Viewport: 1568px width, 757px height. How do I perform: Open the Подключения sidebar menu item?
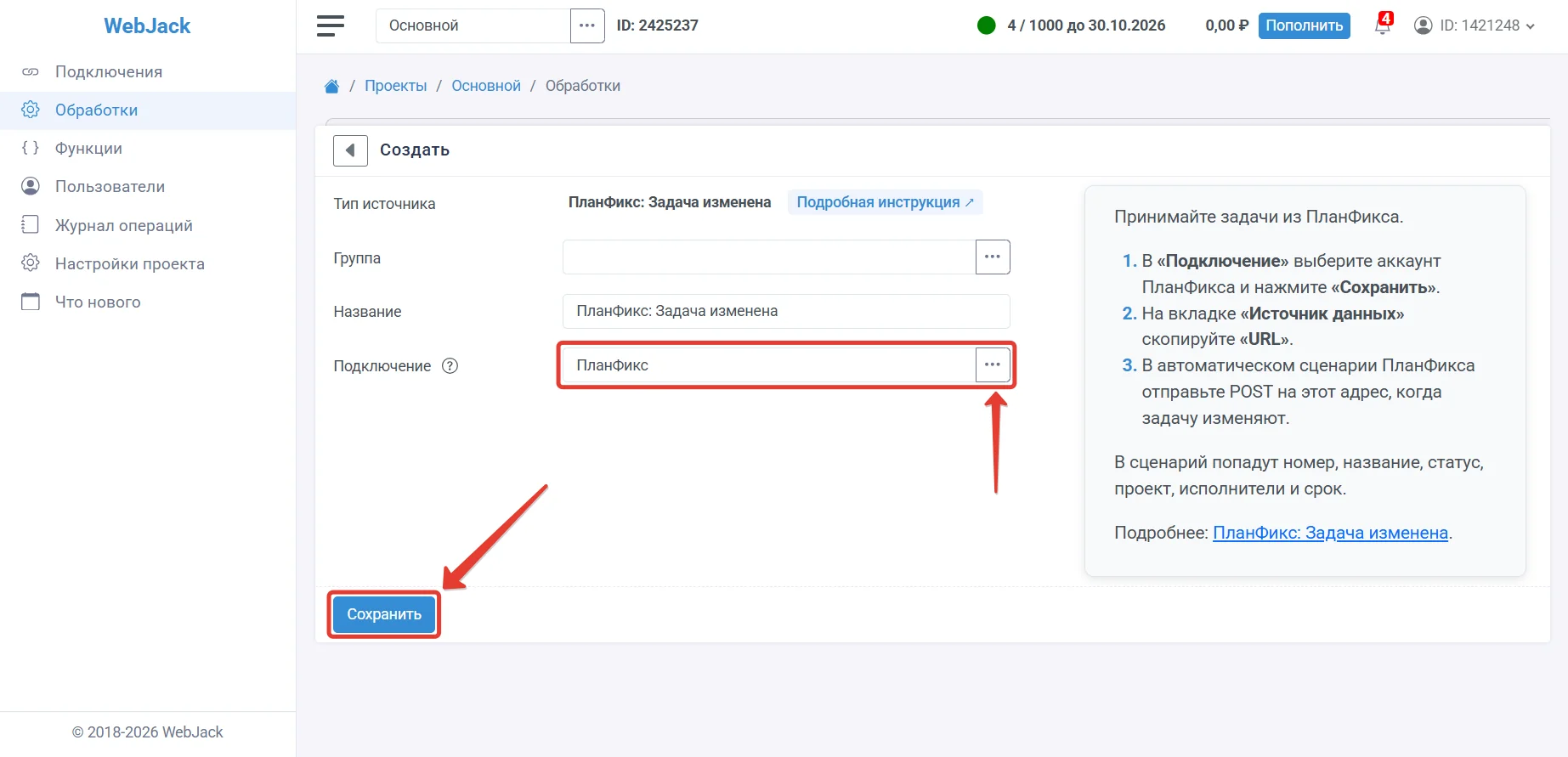click(148, 71)
